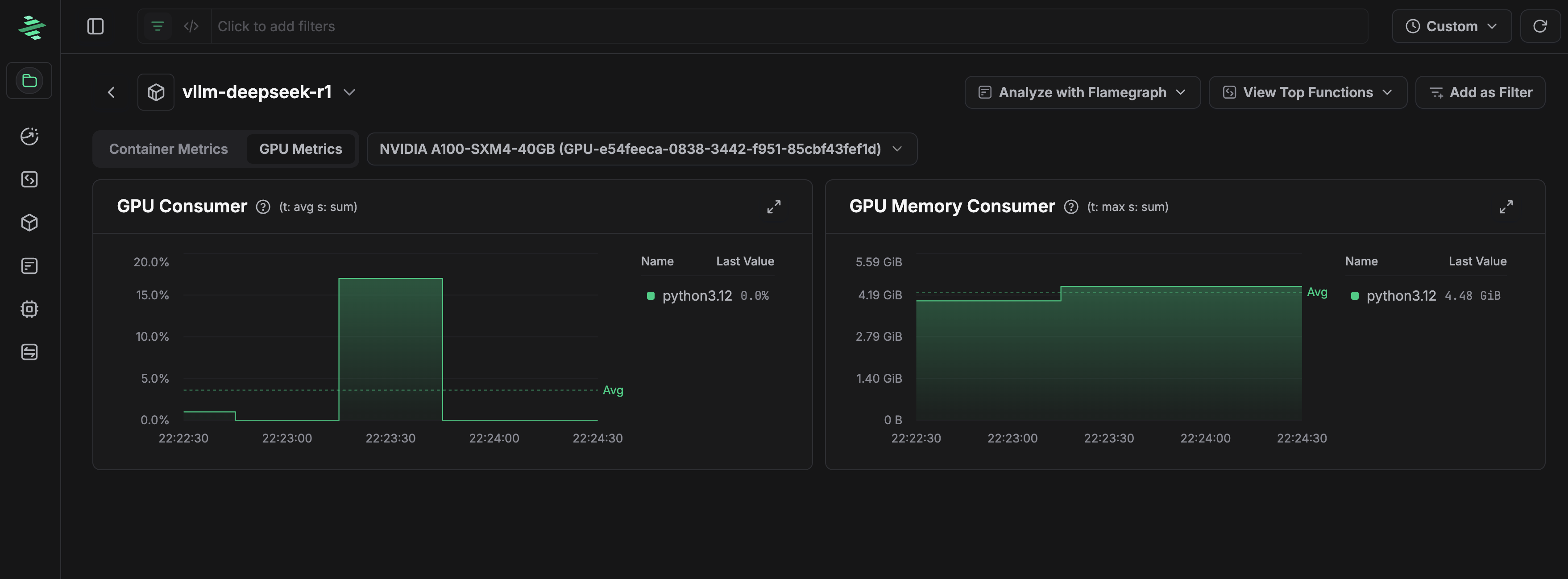Select the folder icon in the sidebar

(x=29, y=80)
